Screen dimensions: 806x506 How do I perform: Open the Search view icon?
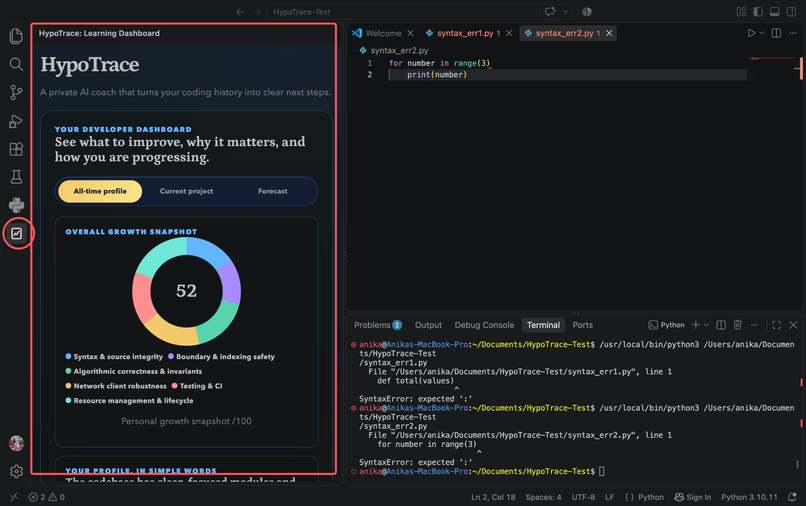point(16,64)
